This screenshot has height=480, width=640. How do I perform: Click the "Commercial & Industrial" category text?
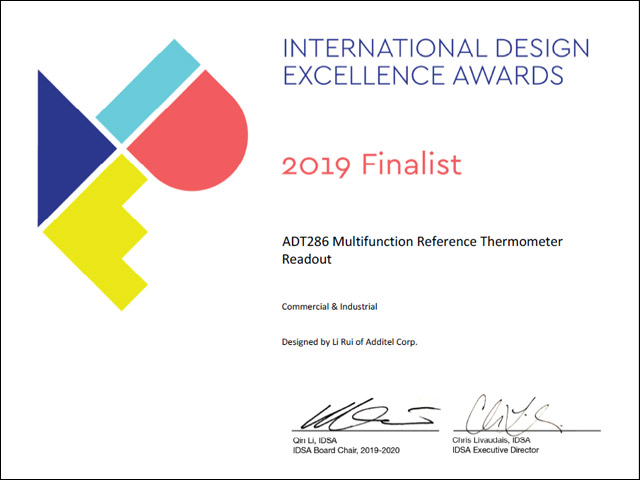(x=331, y=306)
